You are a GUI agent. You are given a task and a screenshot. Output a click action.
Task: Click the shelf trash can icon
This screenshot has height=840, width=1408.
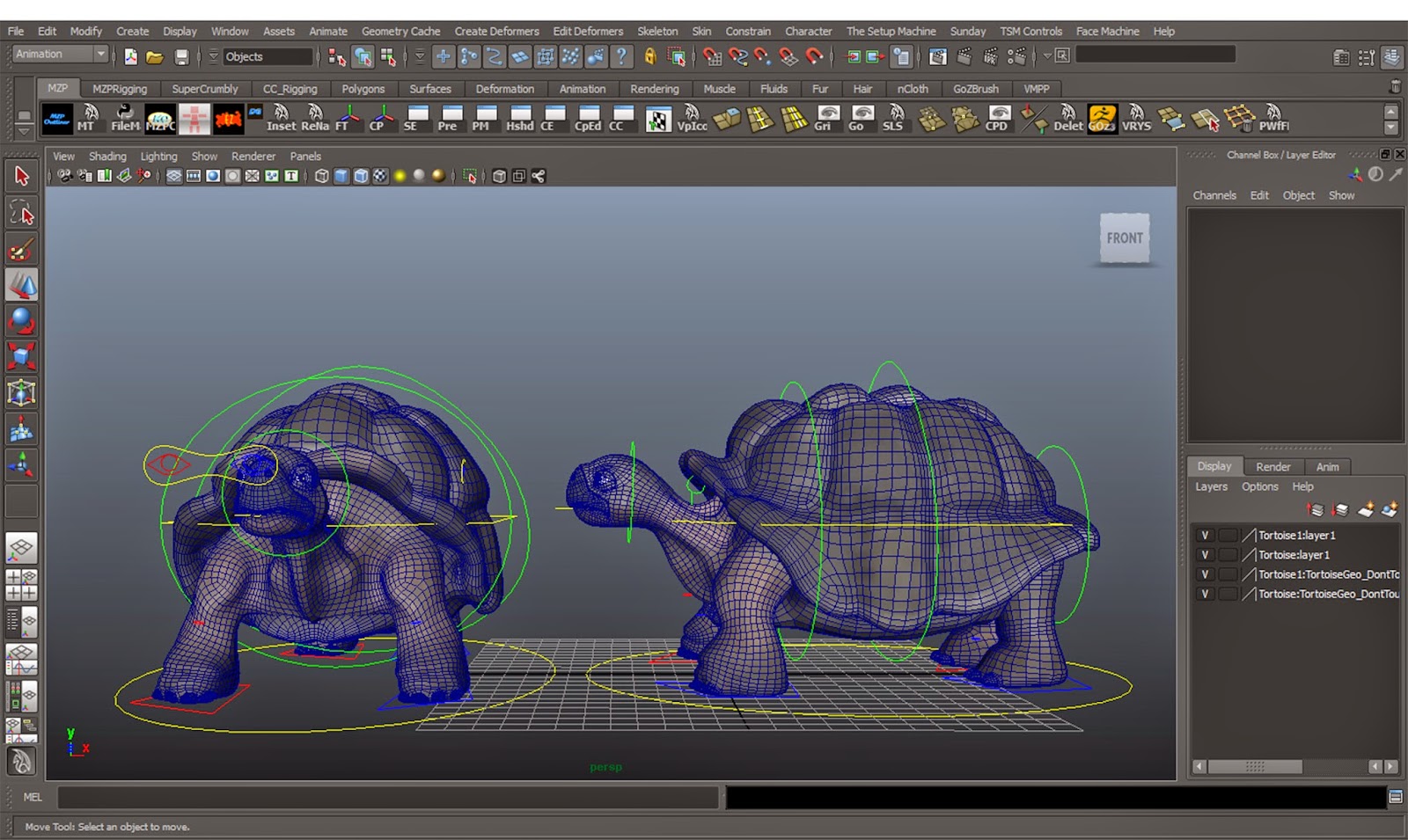tap(1394, 87)
